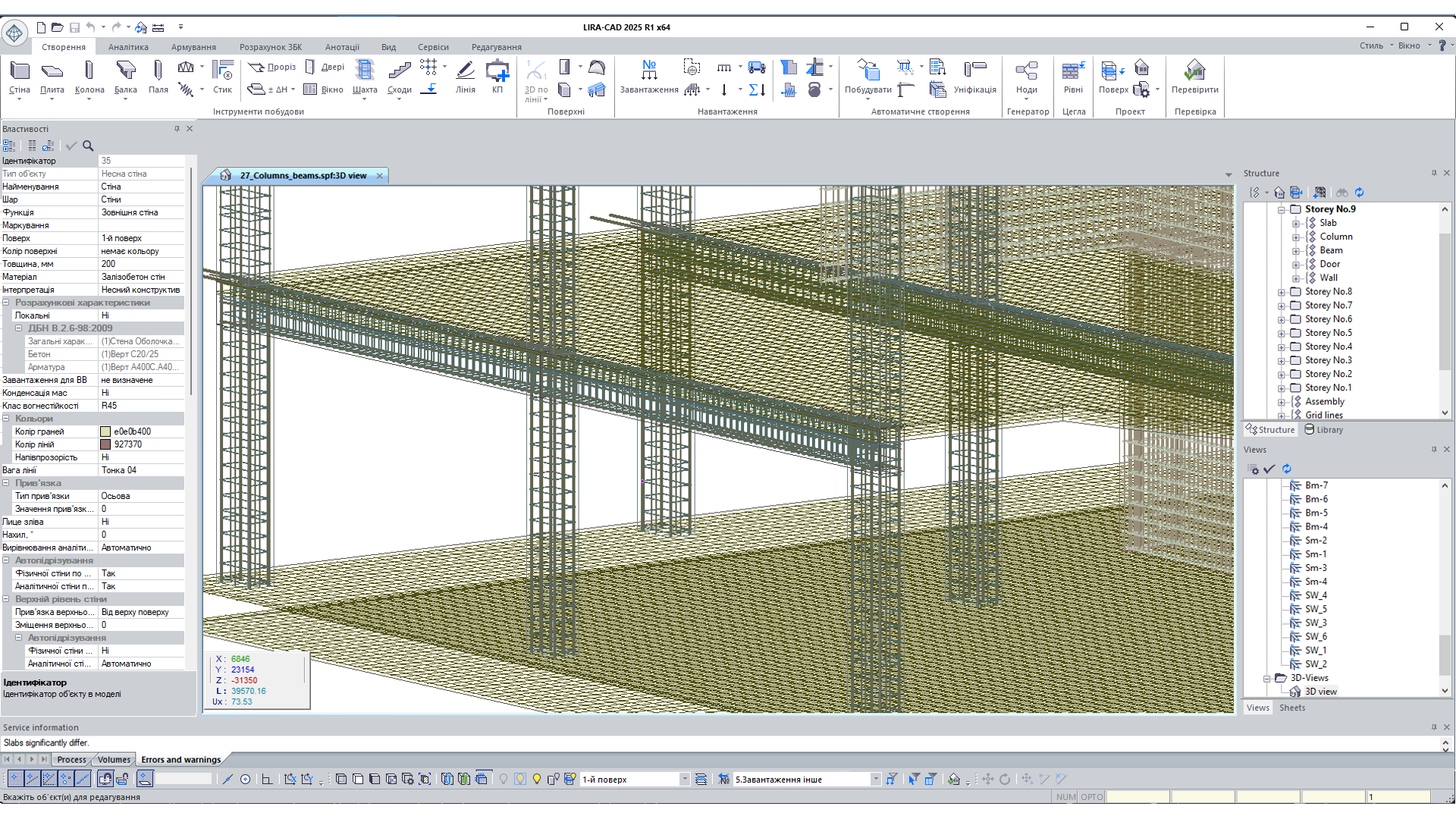1456x819 pixels.
Task: Switch to the Армування ribbon tab
Action: pyautogui.click(x=193, y=47)
